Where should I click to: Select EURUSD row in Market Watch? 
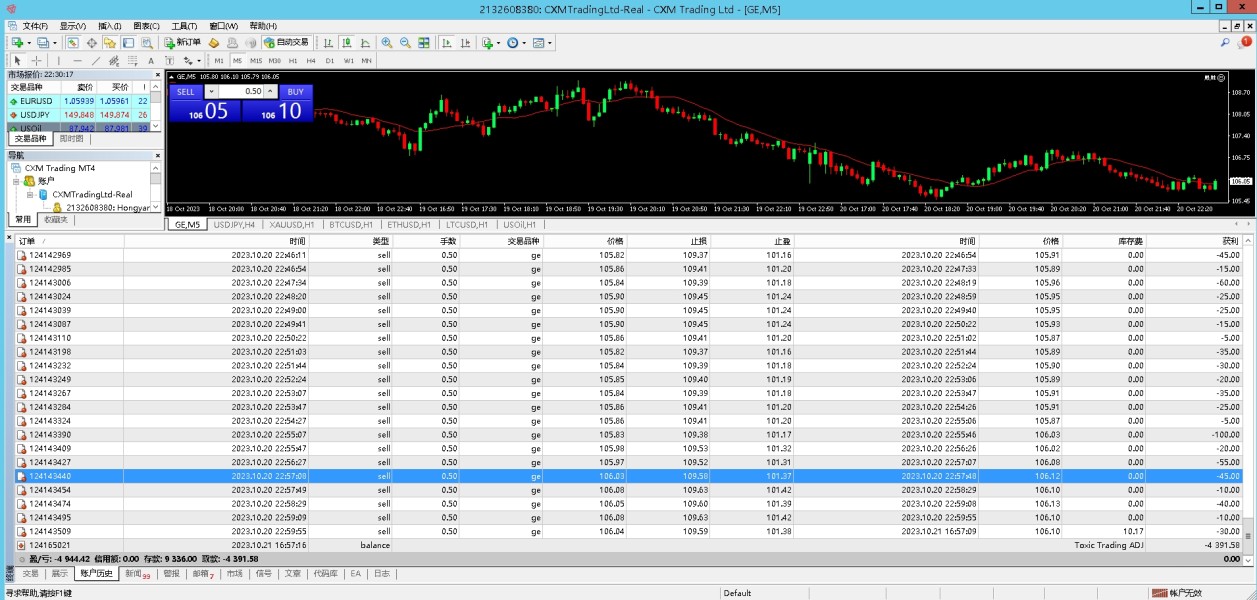(x=78, y=101)
